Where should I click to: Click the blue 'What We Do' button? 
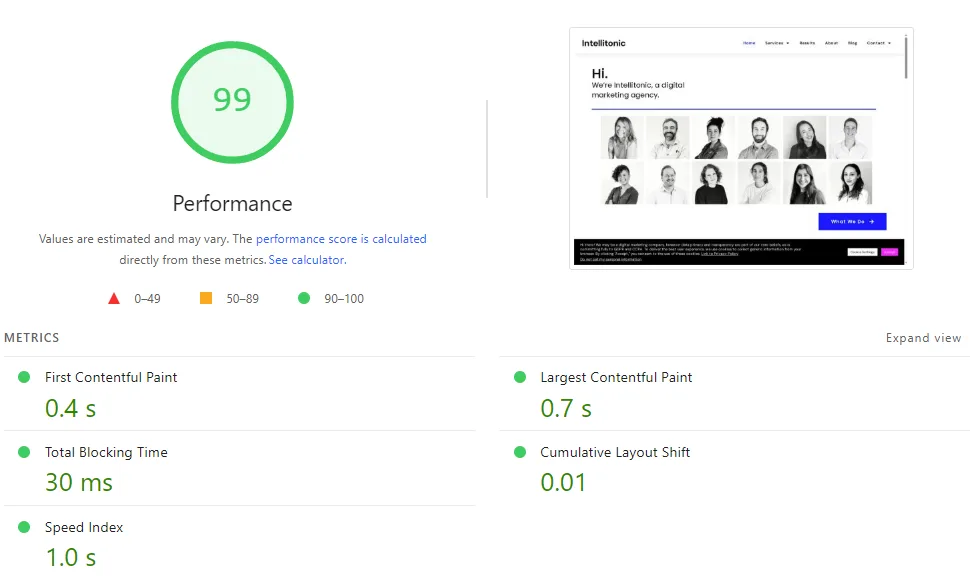pos(852,221)
